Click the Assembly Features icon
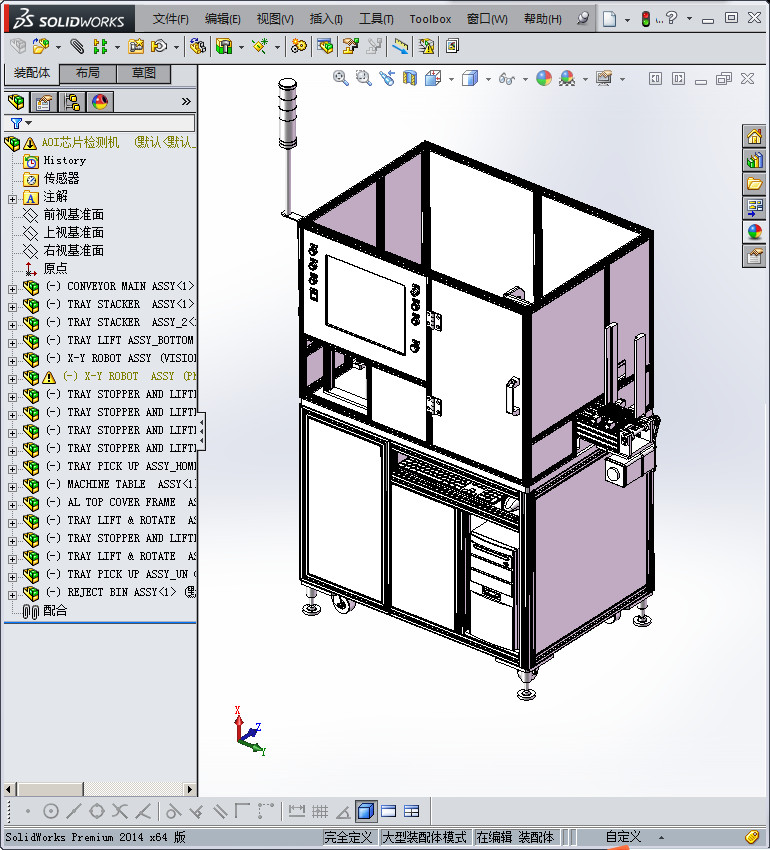The height and width of the screenshot is (850, 770). 223,47
